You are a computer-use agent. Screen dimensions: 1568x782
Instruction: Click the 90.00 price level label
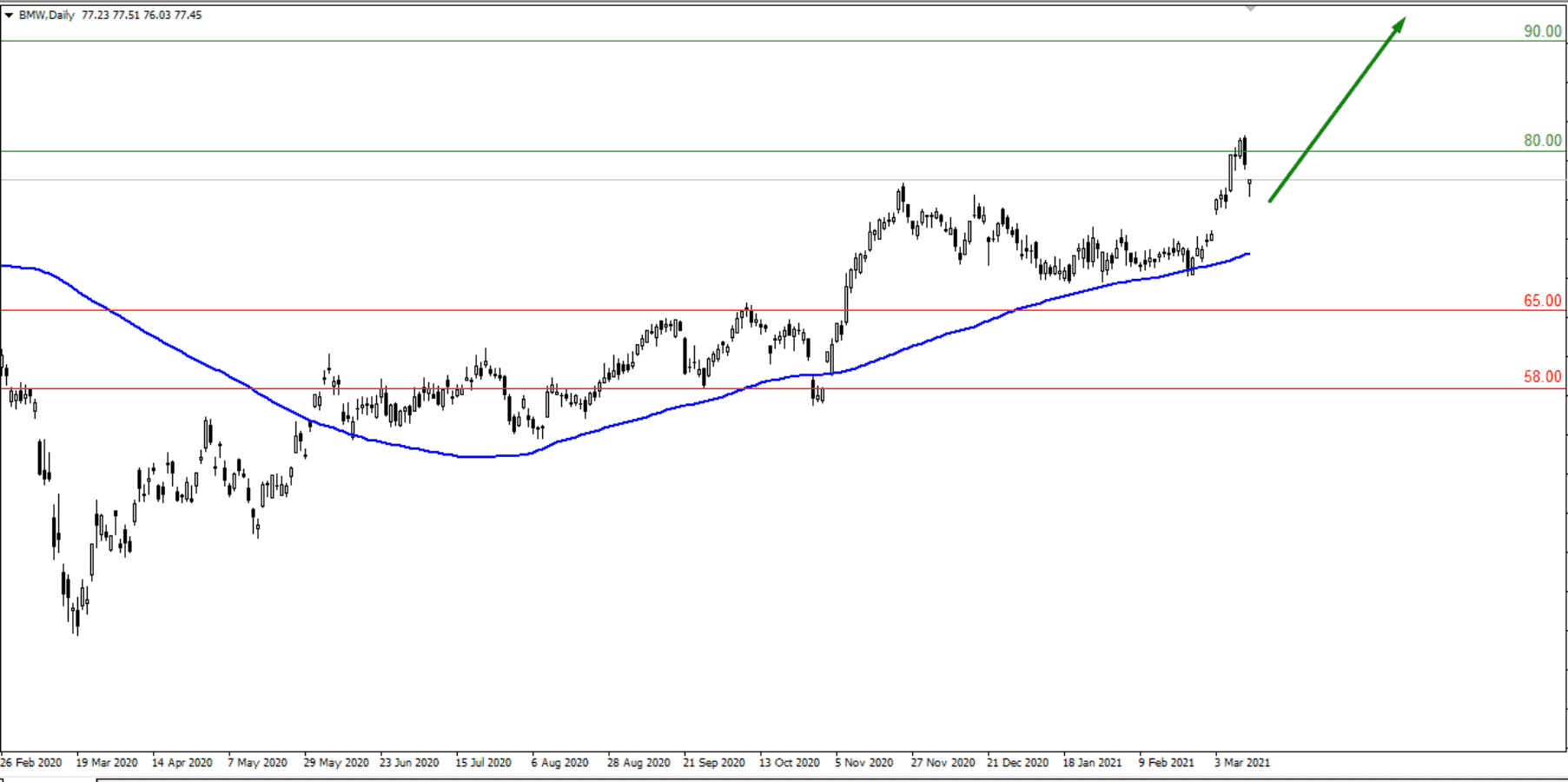point(1542,31)
